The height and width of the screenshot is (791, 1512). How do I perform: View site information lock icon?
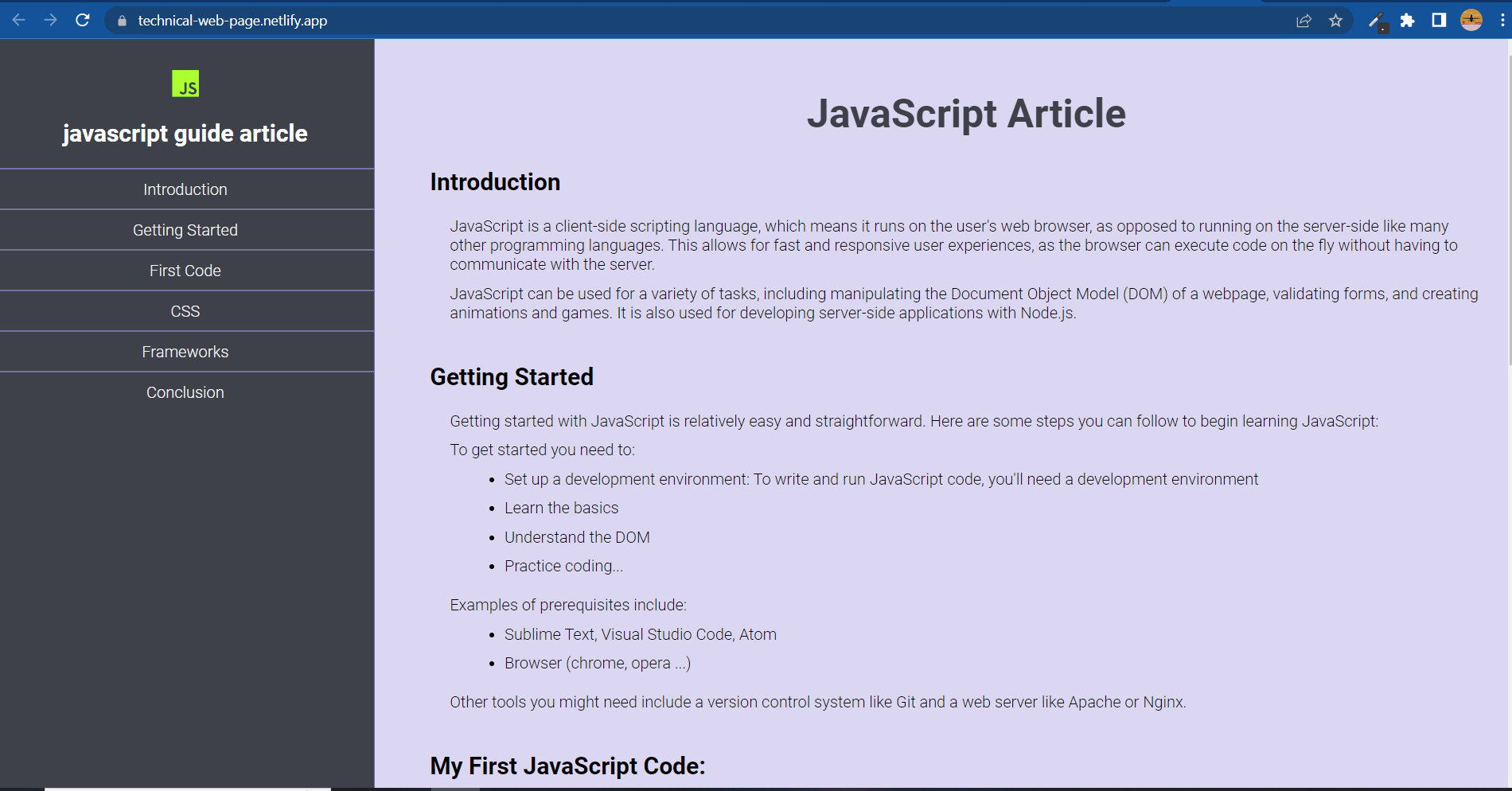[x=122, y=21]
